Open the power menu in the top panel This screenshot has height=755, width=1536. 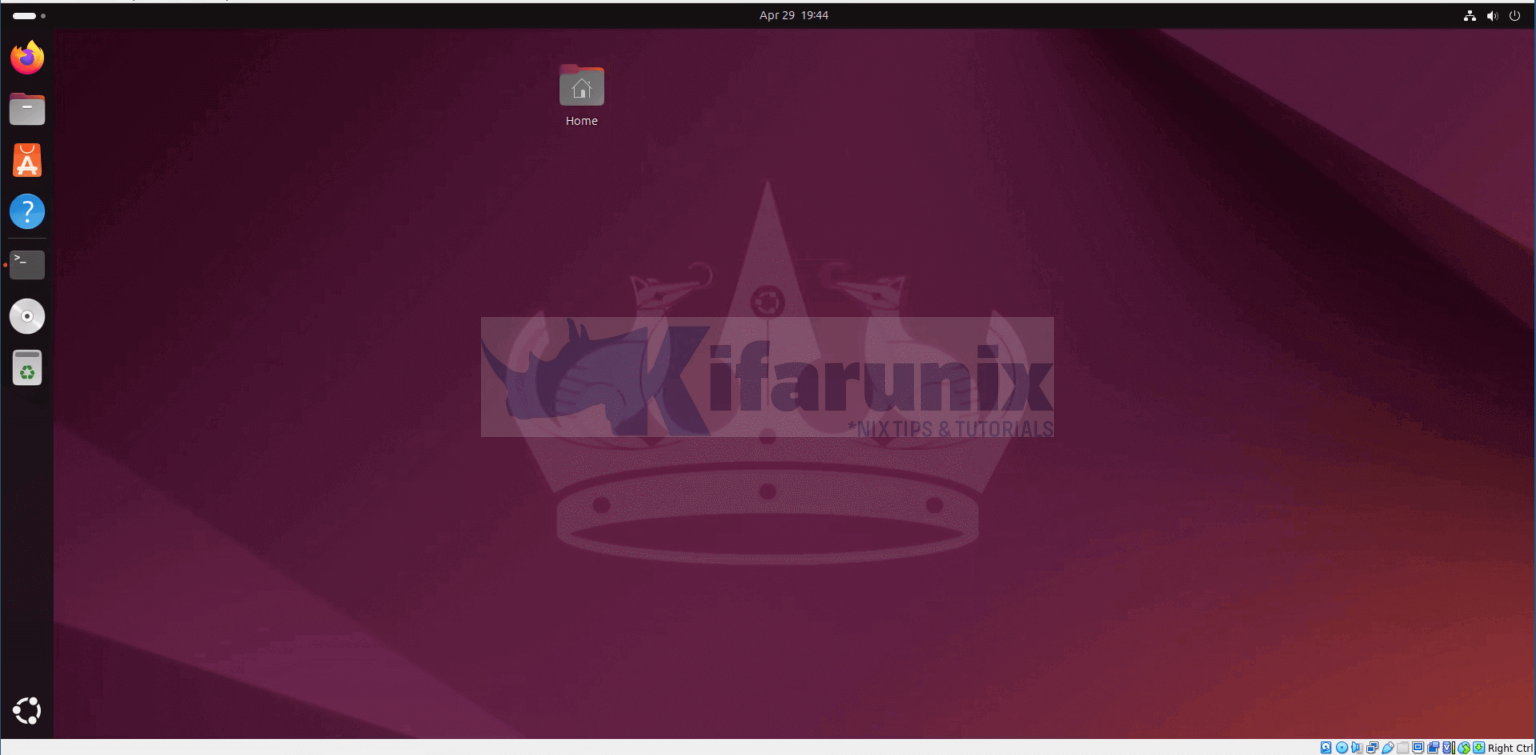point(1515,15)
